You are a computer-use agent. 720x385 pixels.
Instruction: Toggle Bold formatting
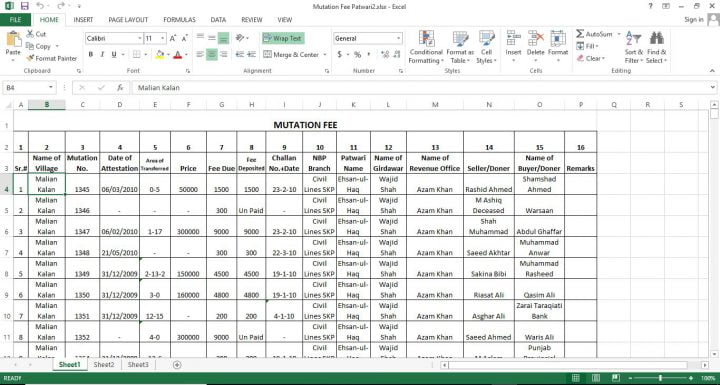click(x=91, y=54)
